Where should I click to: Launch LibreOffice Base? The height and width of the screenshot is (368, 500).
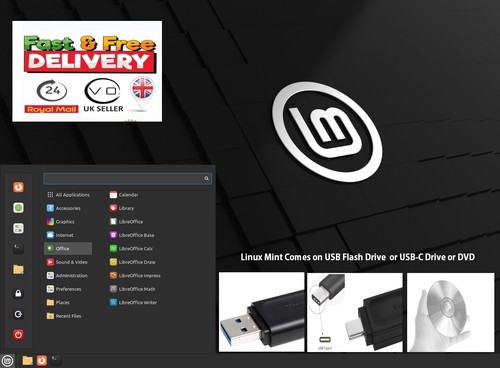(132, 235)
